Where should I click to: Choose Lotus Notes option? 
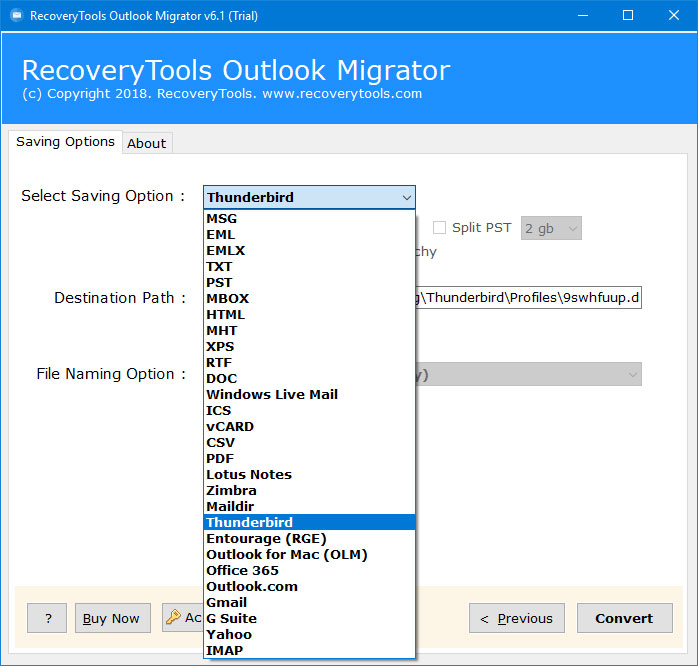[309, 475]
